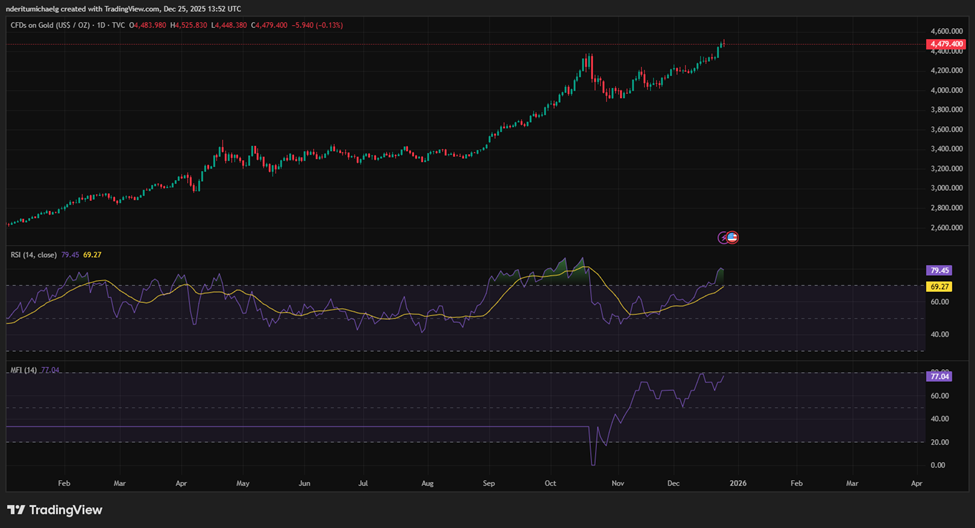Click the 2,600.000 price scale label
The image size is (975, 528).
[945, 227]
